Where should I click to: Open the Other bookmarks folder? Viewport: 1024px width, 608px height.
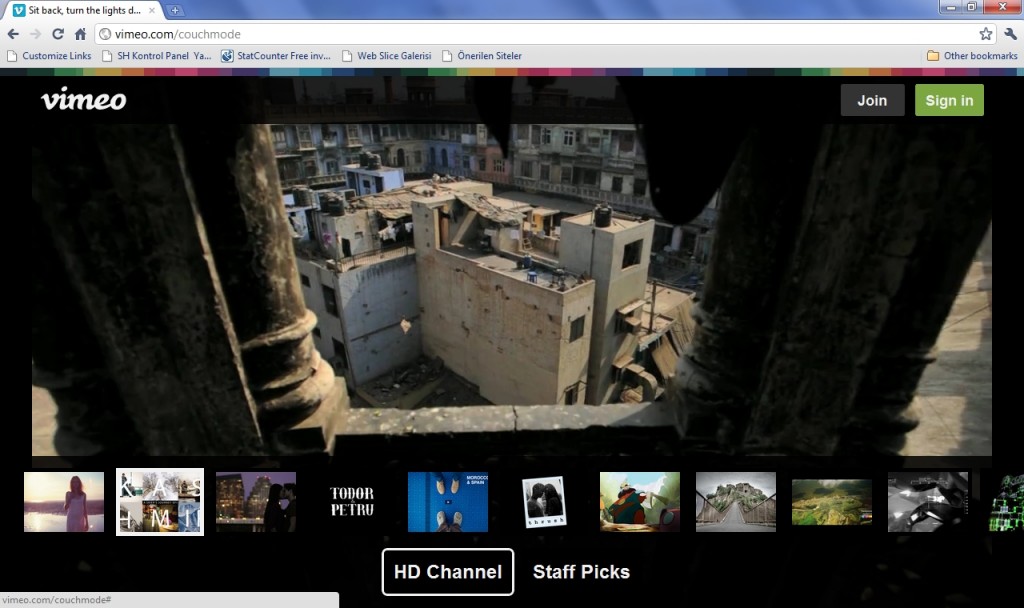tap(972, 56)
